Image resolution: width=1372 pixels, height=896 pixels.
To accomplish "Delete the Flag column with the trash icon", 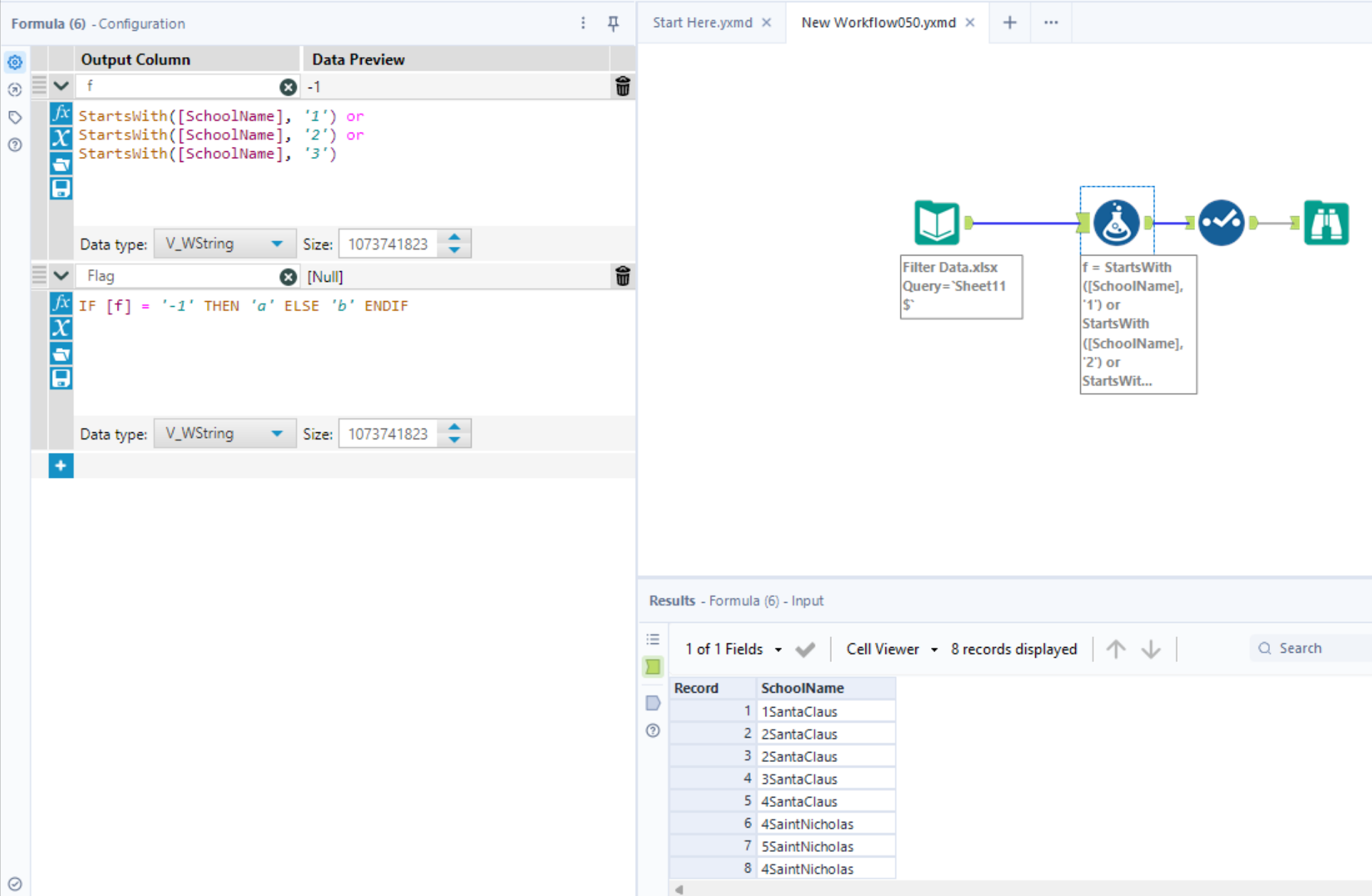I will tap(622, 276).
